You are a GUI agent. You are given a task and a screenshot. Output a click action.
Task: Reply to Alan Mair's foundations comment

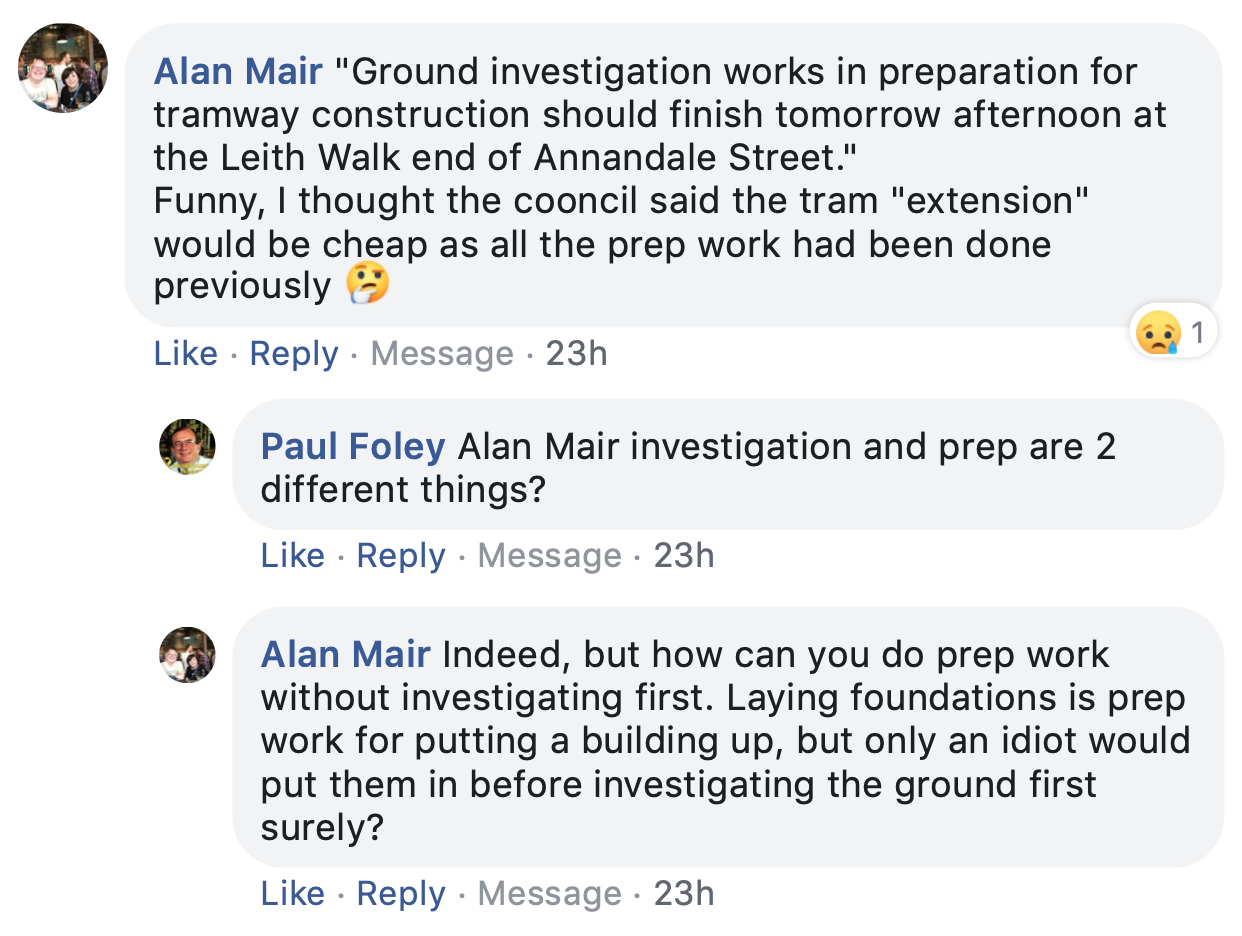(x=401, y=894)
